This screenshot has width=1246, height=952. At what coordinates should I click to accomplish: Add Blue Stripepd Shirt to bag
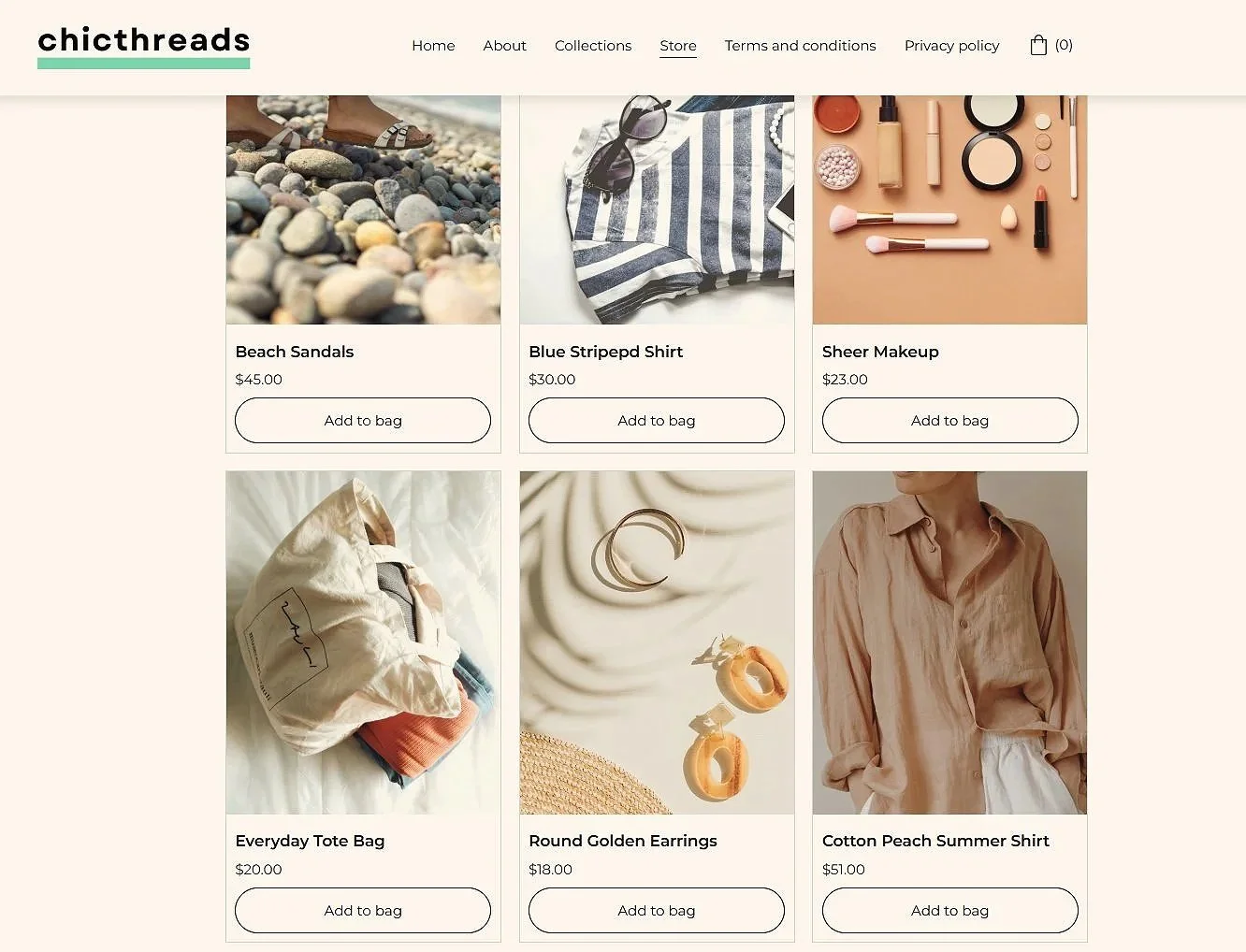click(657, 420)
